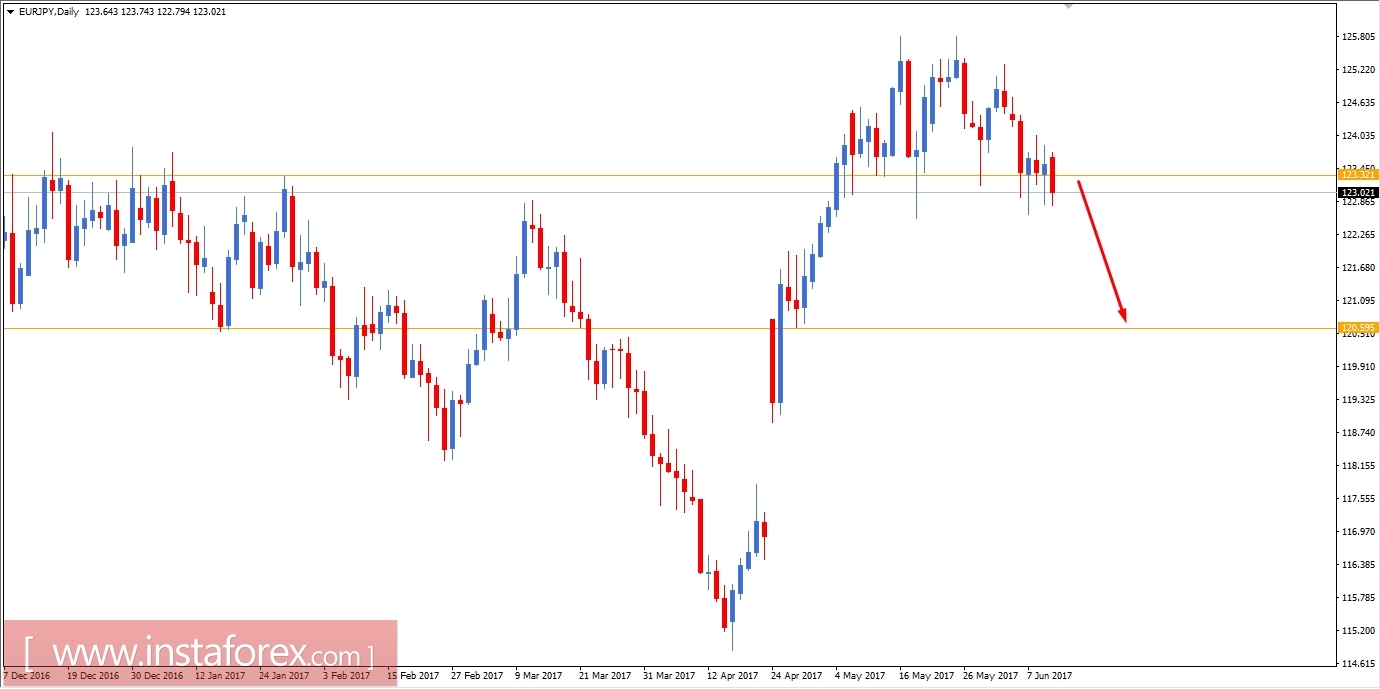The image size is (1380, 689).
Task: Click the 119.910 price axis label
Action: [x=1360, y=367]
